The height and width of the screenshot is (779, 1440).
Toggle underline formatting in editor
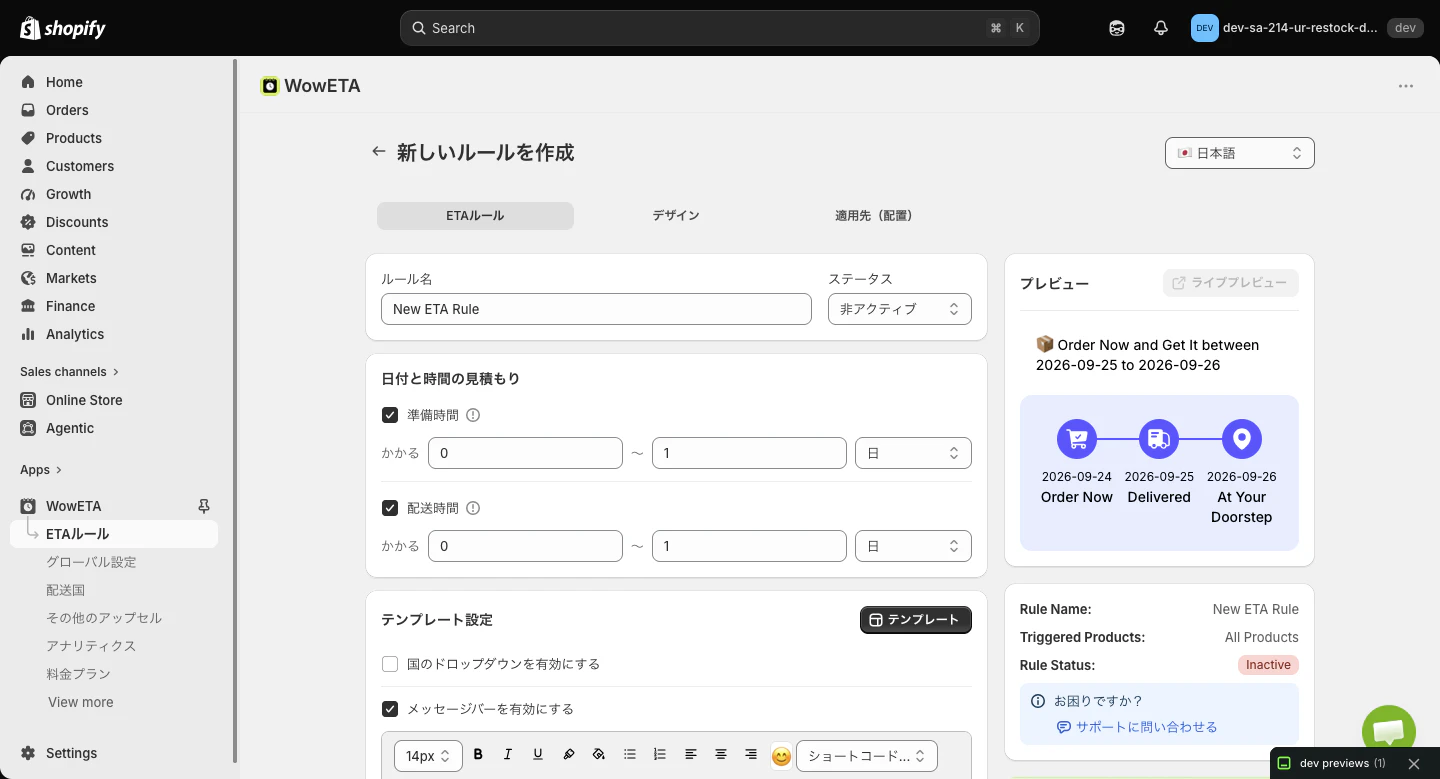(x=538, y=755)
